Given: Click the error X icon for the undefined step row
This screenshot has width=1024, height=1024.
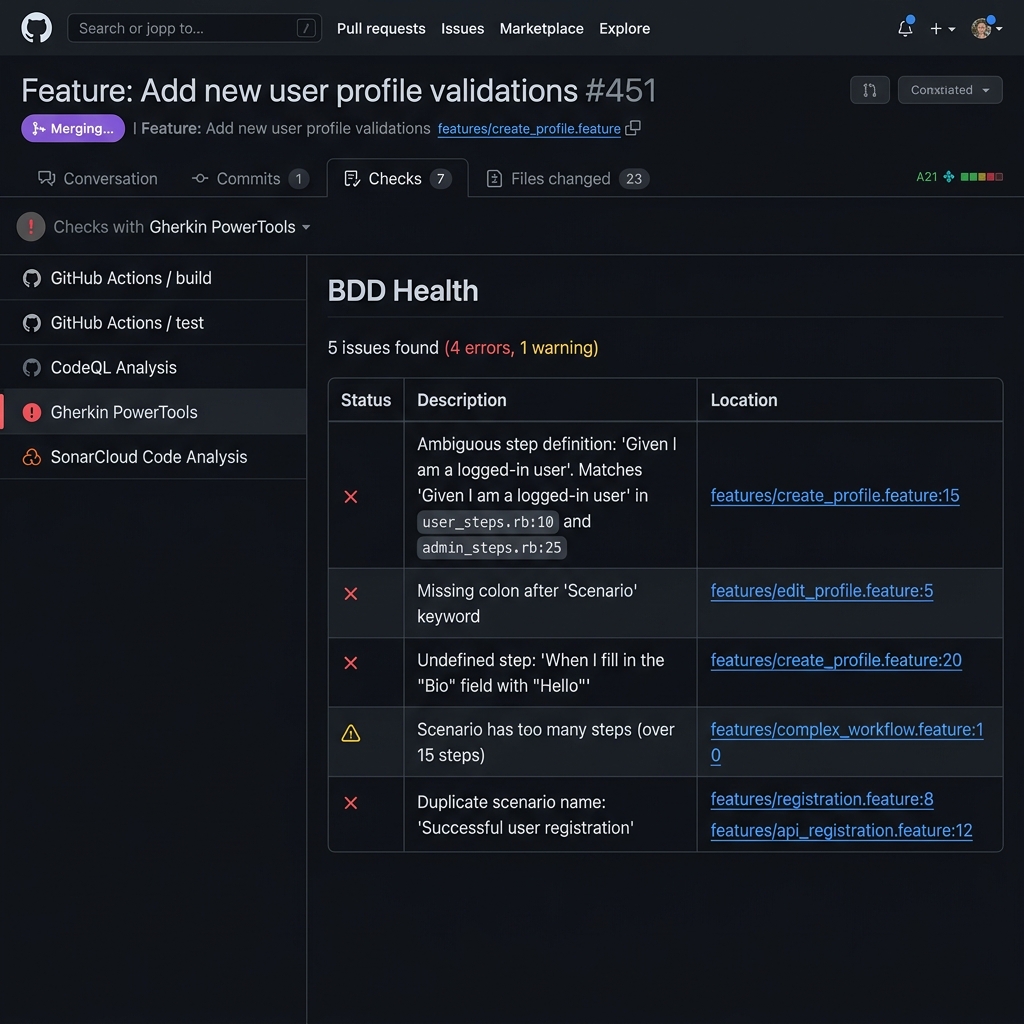Looking at the screenshot, I should pyautogui.click(x=351, y=663).
